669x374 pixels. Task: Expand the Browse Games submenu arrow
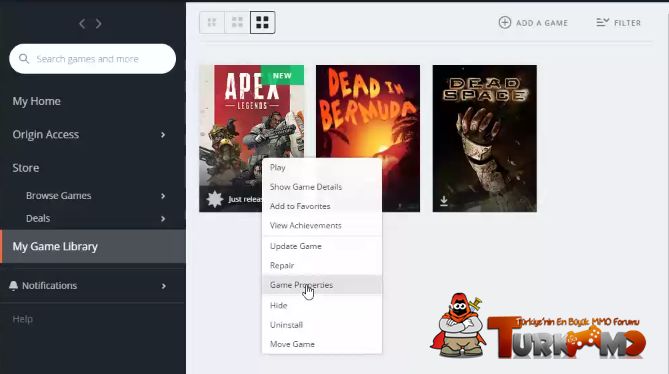[x=163, y=196]
